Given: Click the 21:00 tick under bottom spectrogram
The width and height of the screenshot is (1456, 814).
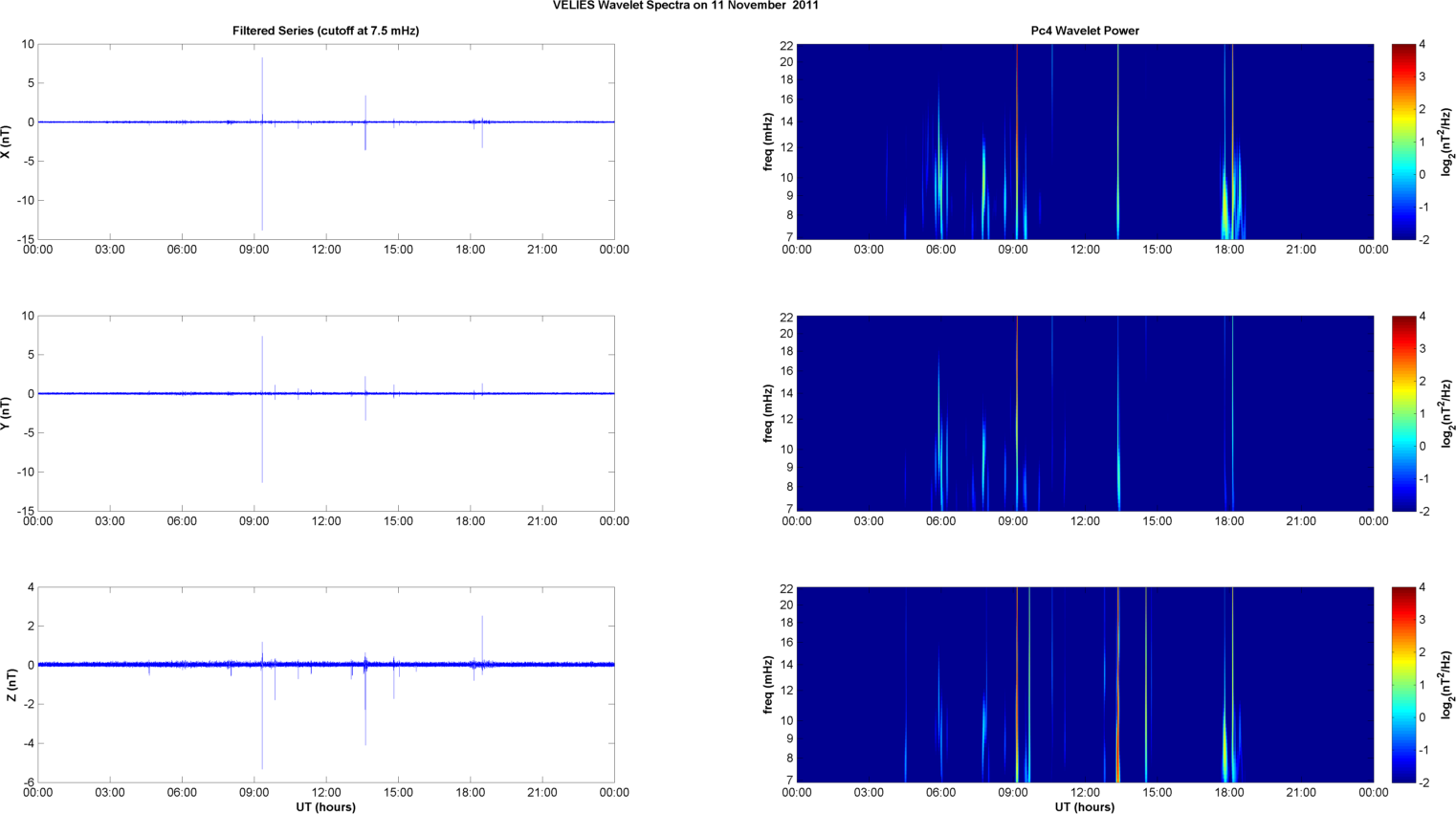Looking at the screenshot, I should coord(1301,792).
